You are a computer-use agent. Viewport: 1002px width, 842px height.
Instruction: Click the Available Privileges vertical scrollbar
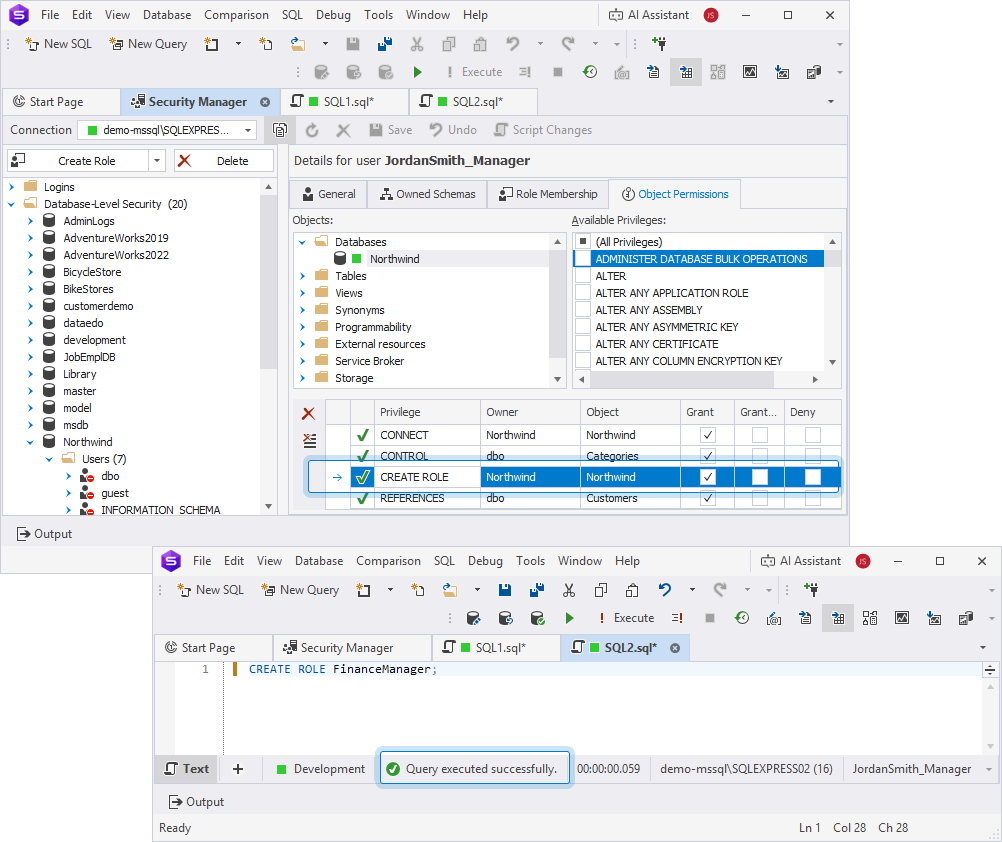coord(834,300)
